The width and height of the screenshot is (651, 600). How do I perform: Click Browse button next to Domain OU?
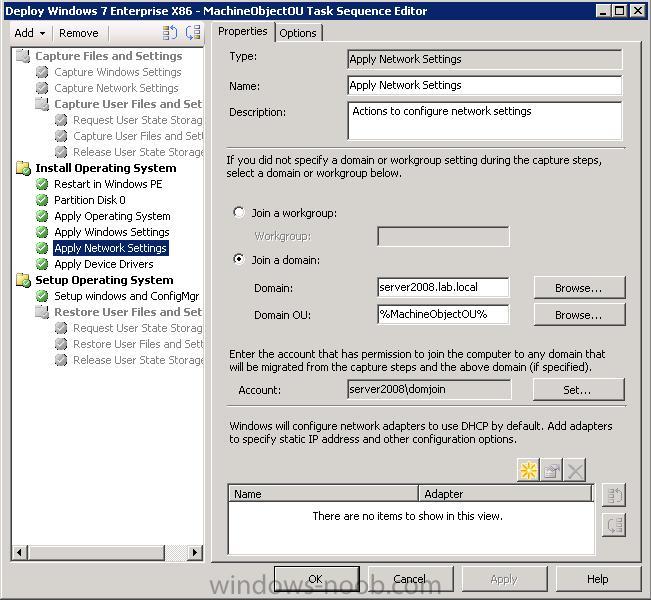[579, 315]
